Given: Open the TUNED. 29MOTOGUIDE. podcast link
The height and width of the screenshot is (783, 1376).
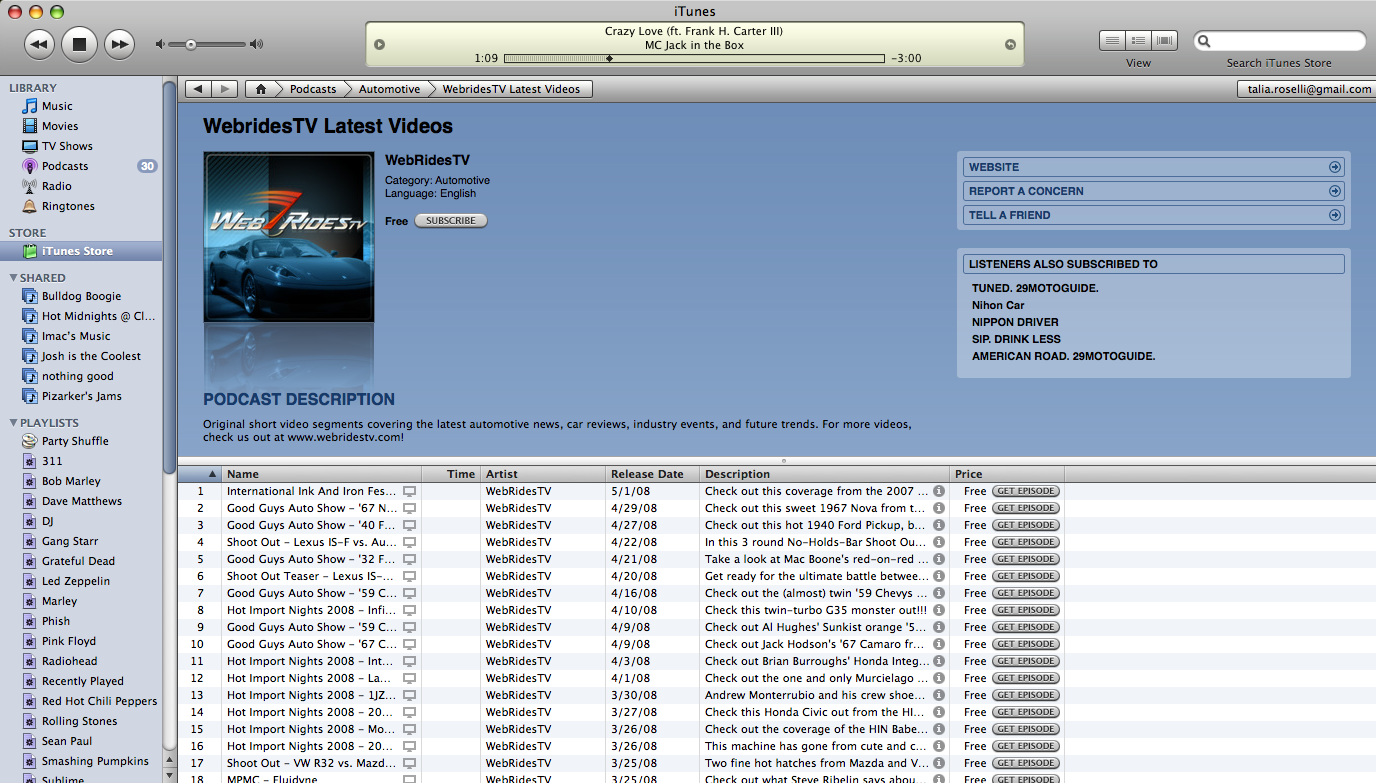Looking at the screenshot, I should tap(1035, 288).
